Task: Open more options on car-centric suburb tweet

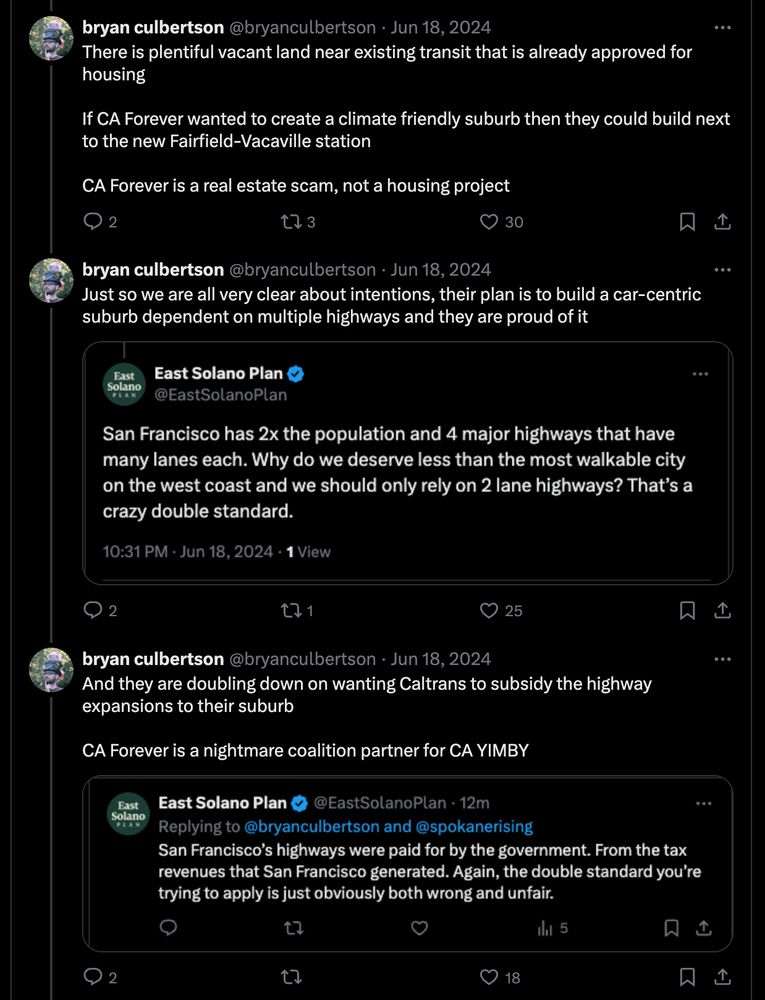Action: 722,269
